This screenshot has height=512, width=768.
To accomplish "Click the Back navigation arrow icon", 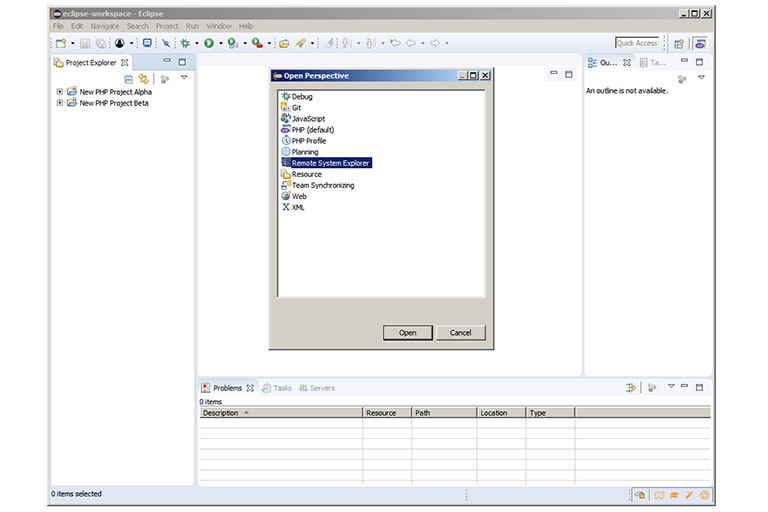I will pos(411,44).
